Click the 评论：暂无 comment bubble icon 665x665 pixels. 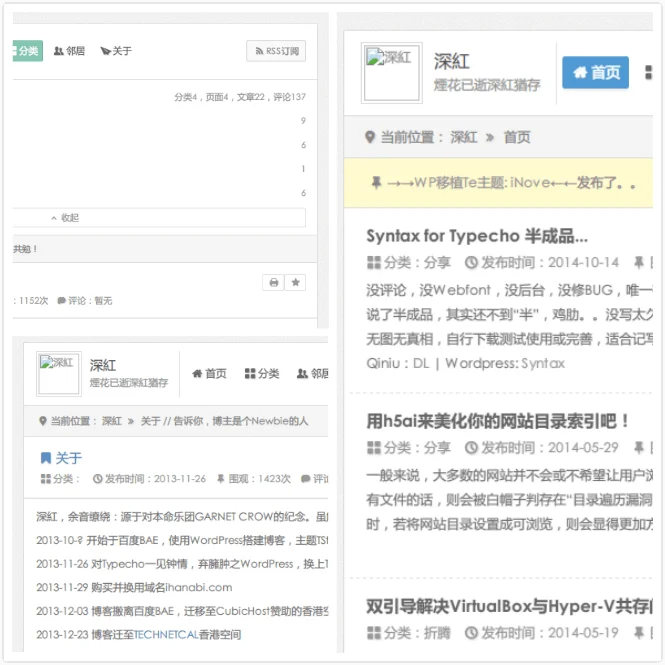(x=61, y=301)
